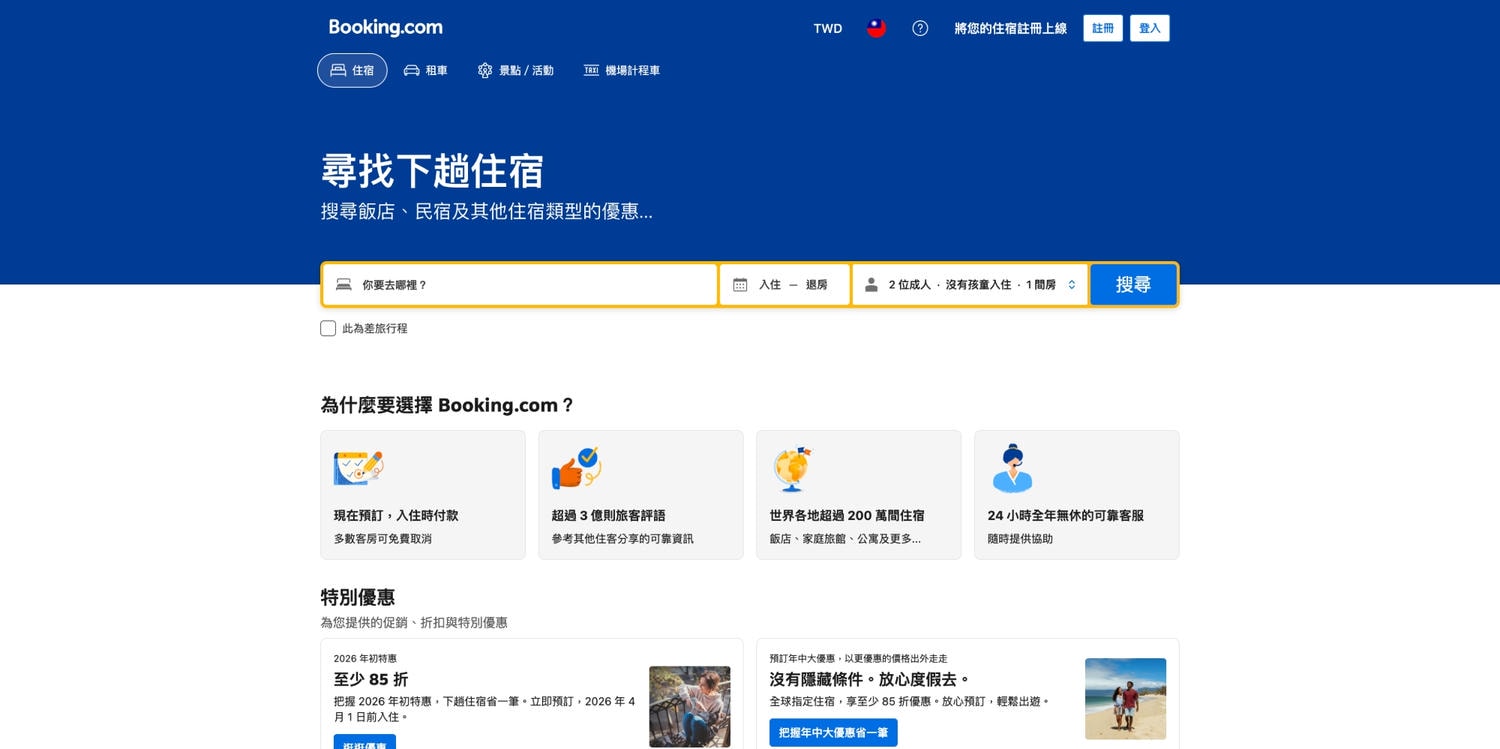Click the 2026 年初特惠 label
The width and height of the screenshot is (1500, 749).
365,659
